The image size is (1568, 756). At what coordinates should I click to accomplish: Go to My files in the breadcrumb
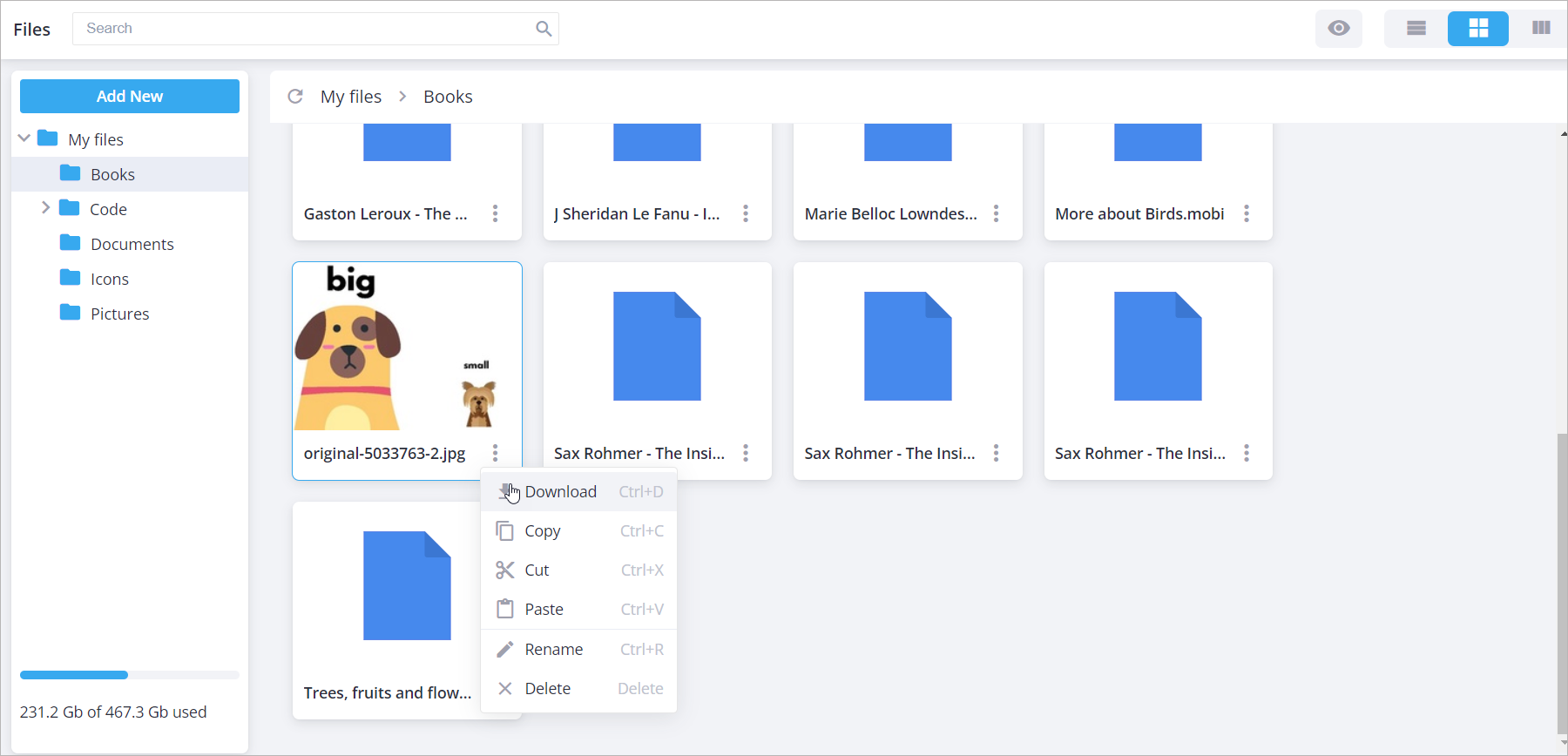pyautogui.click(x=351, y=97)
